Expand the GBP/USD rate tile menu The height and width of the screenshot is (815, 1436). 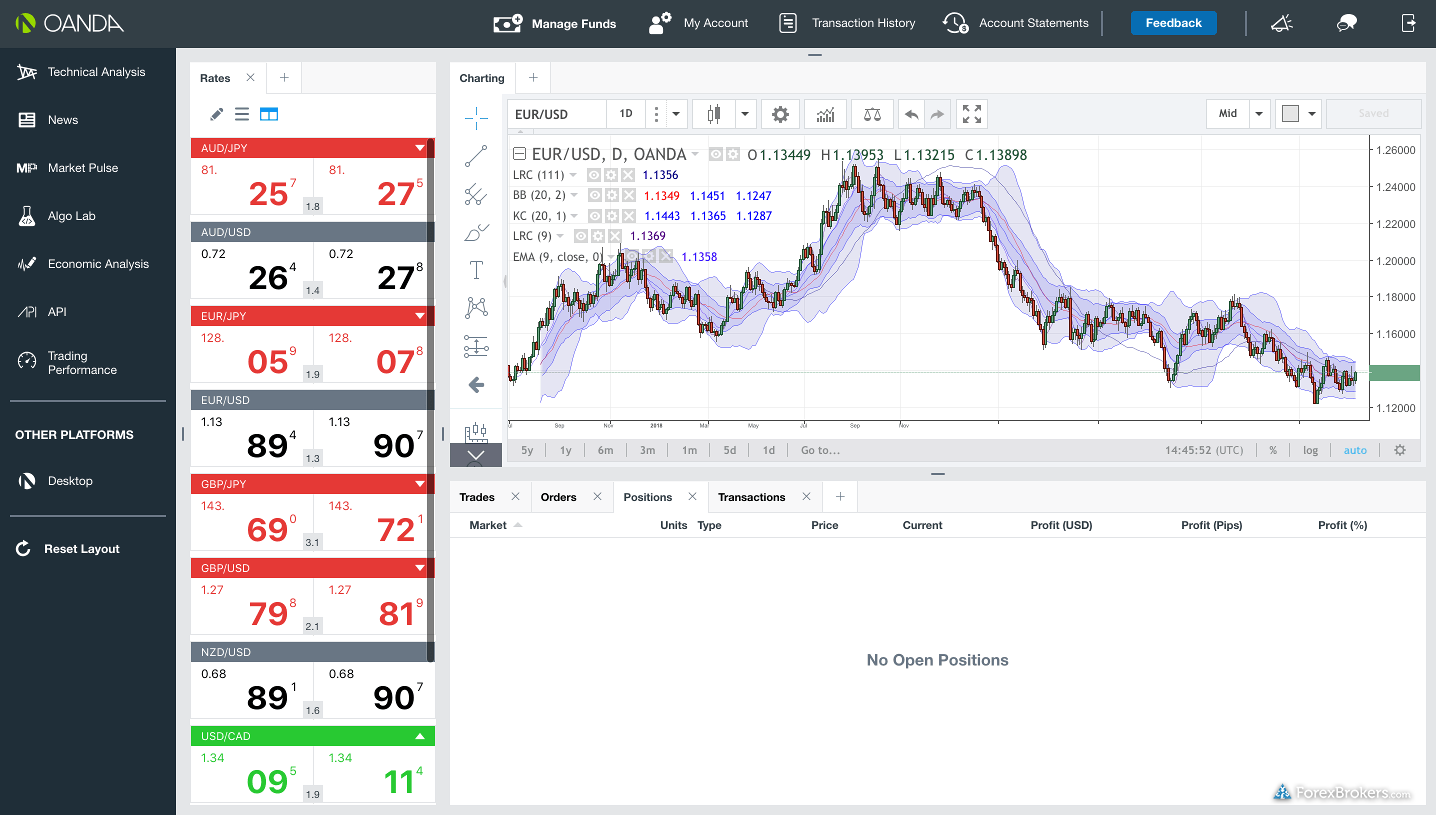point(420,568)
